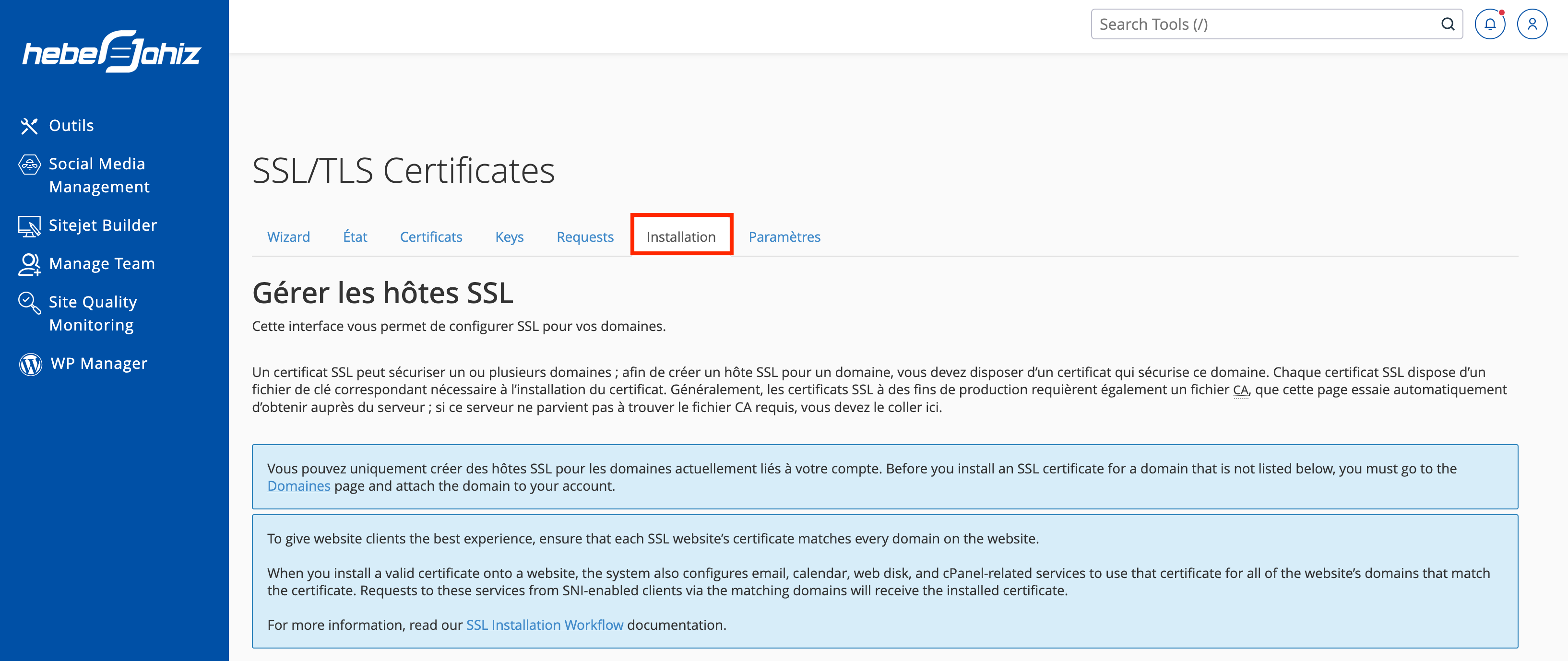
Task: Open WP Manager label
Action: click(99, 364)
